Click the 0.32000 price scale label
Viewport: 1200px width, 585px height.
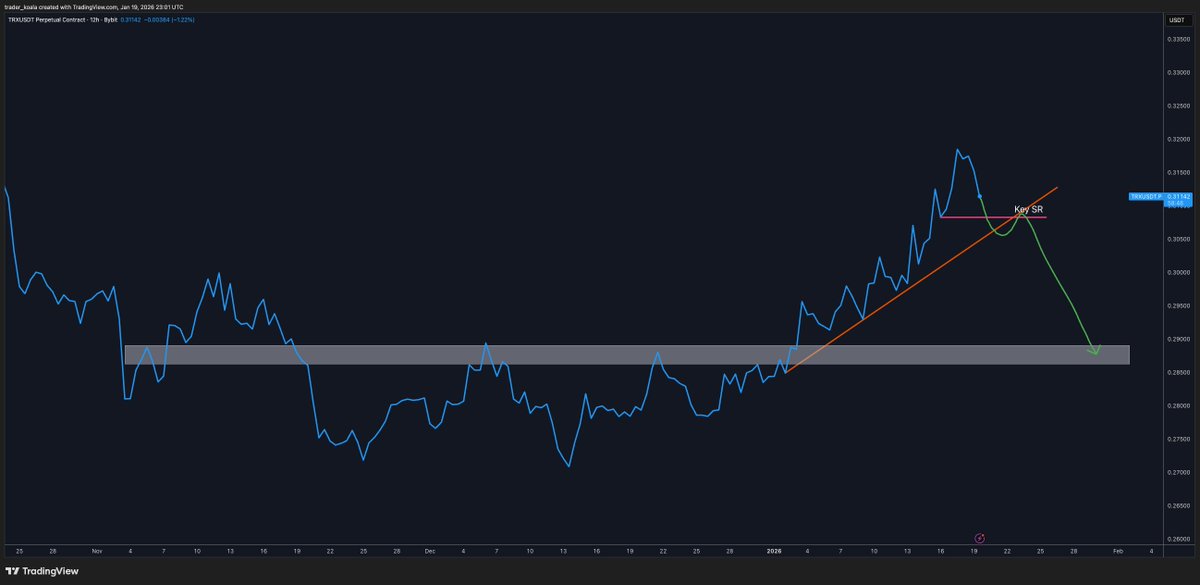tap(1178, 139)
